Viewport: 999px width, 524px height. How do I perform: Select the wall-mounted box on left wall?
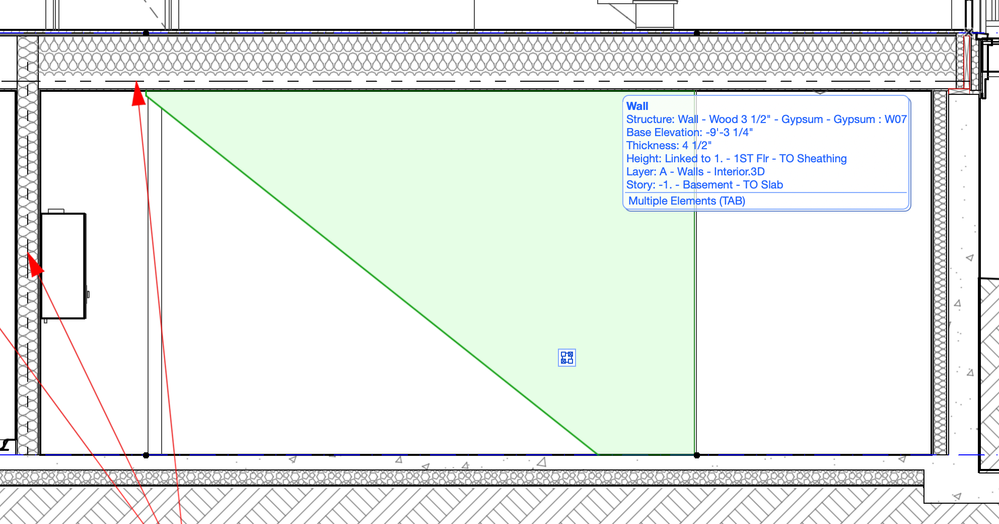[x=64, y=266]
